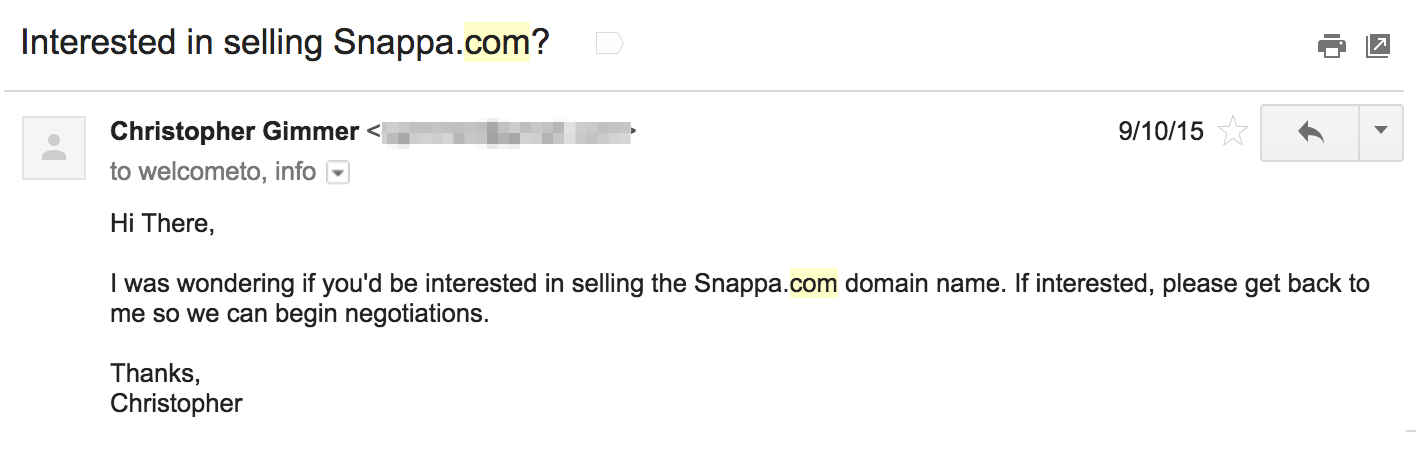Screen dimensions: 1416x454
Task: Open the More options arrow beside Reply
Action: (1381, 131)
